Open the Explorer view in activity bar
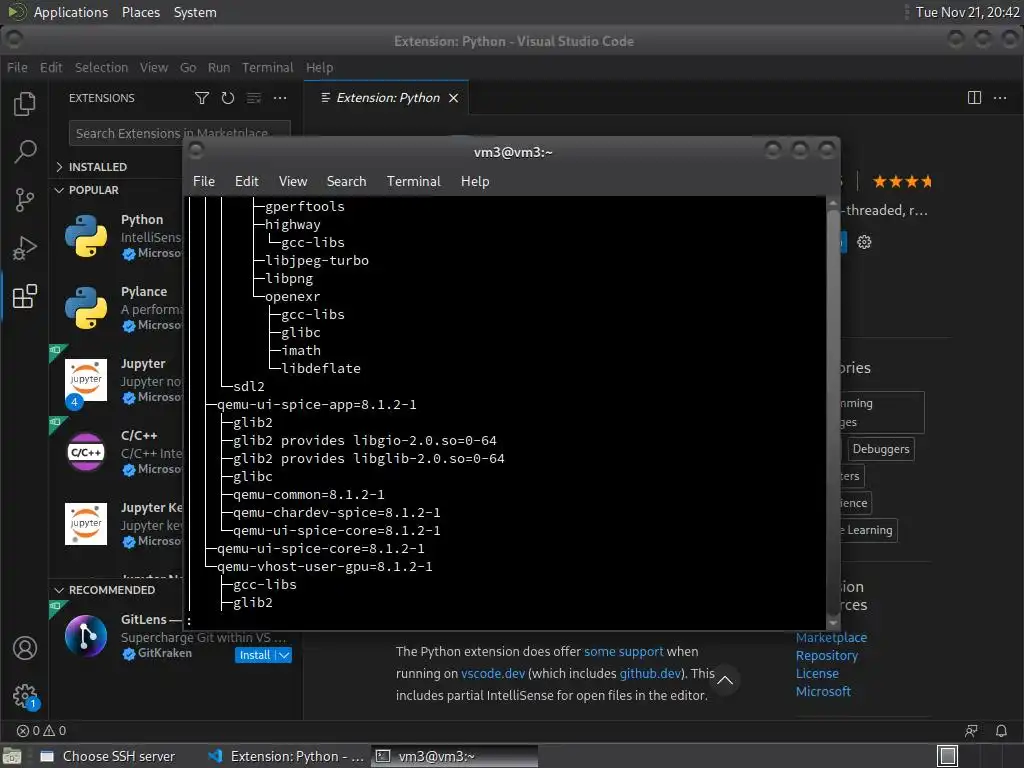The width and height of the screenshot is (1024, 768). click(25, 104)
